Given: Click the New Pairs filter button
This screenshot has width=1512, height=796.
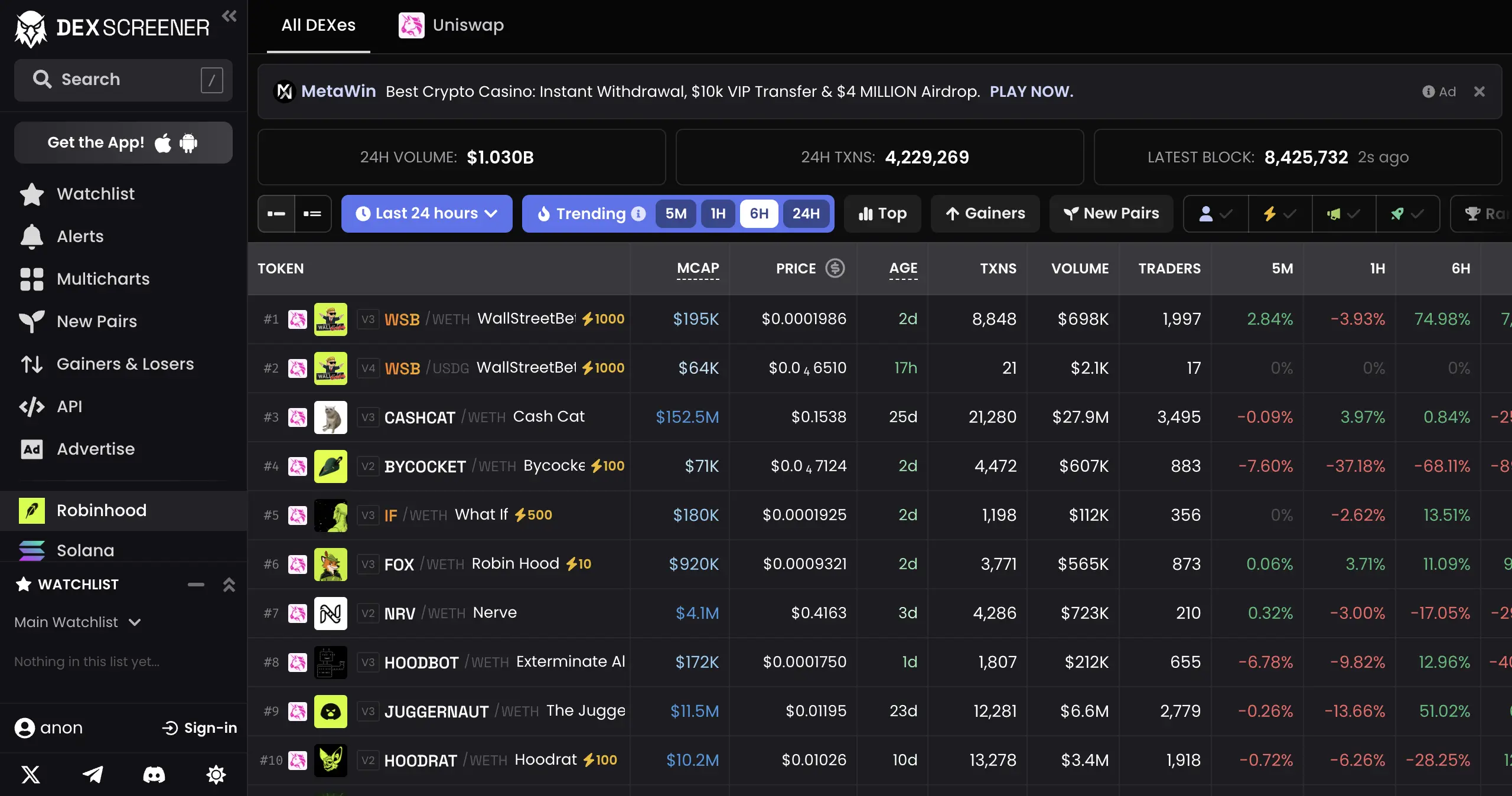Looking at the screenshot, I should [1111, 214].
